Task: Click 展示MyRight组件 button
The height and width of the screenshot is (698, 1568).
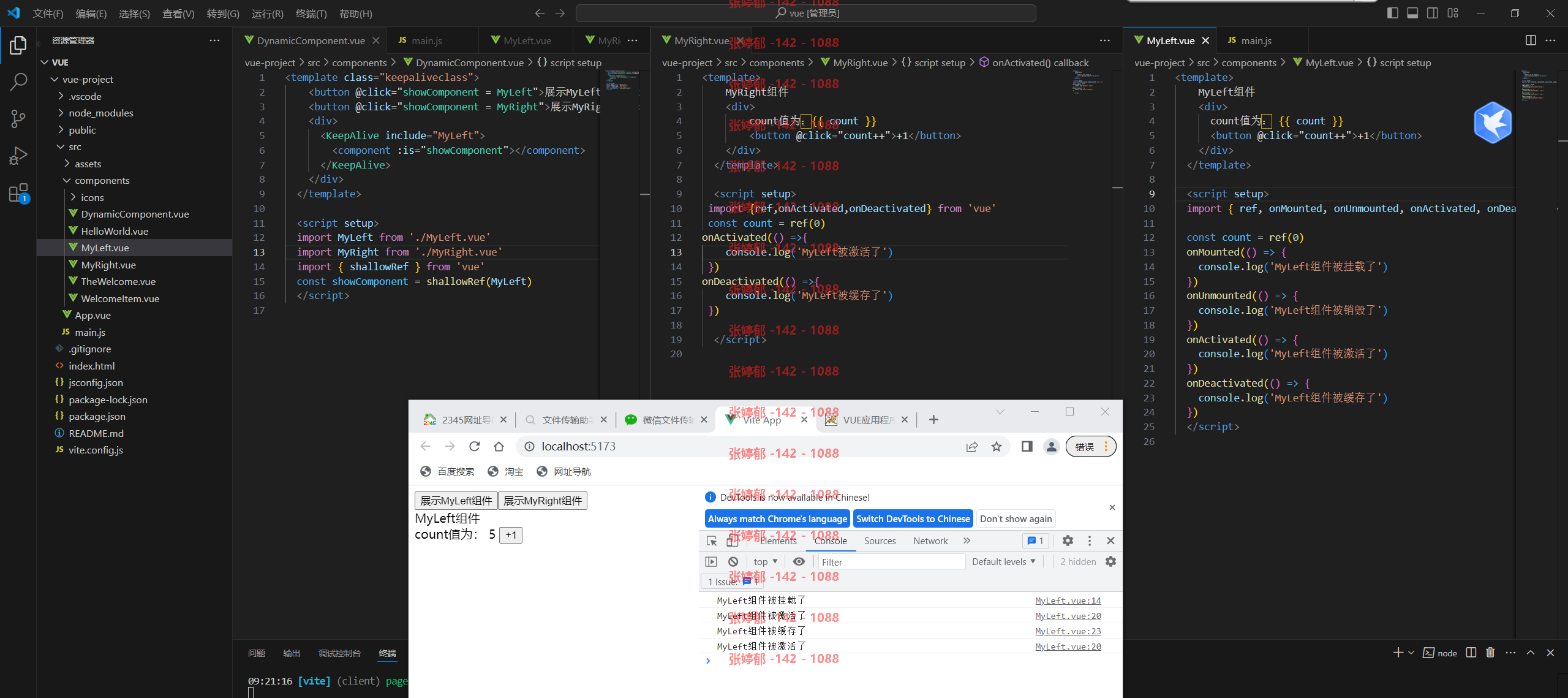Action: pyautogui.click(x=543, y=501)
